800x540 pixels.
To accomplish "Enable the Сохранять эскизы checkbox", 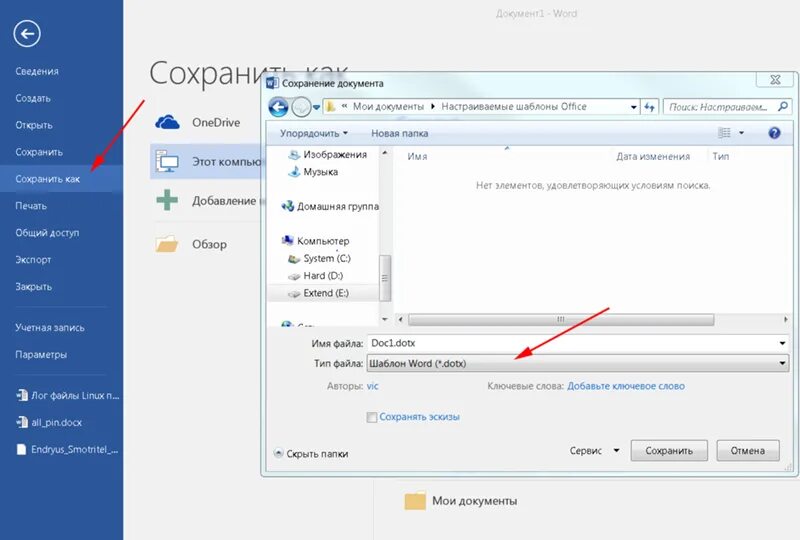I will (x=371, y=418).
